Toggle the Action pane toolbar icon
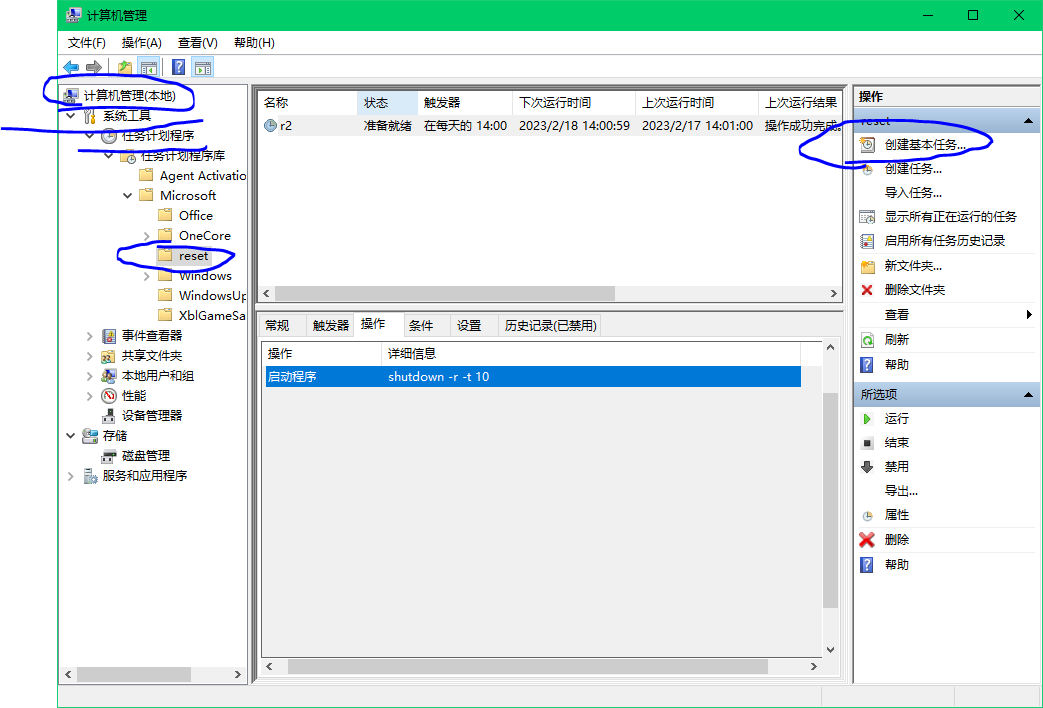 coord(202,67)
